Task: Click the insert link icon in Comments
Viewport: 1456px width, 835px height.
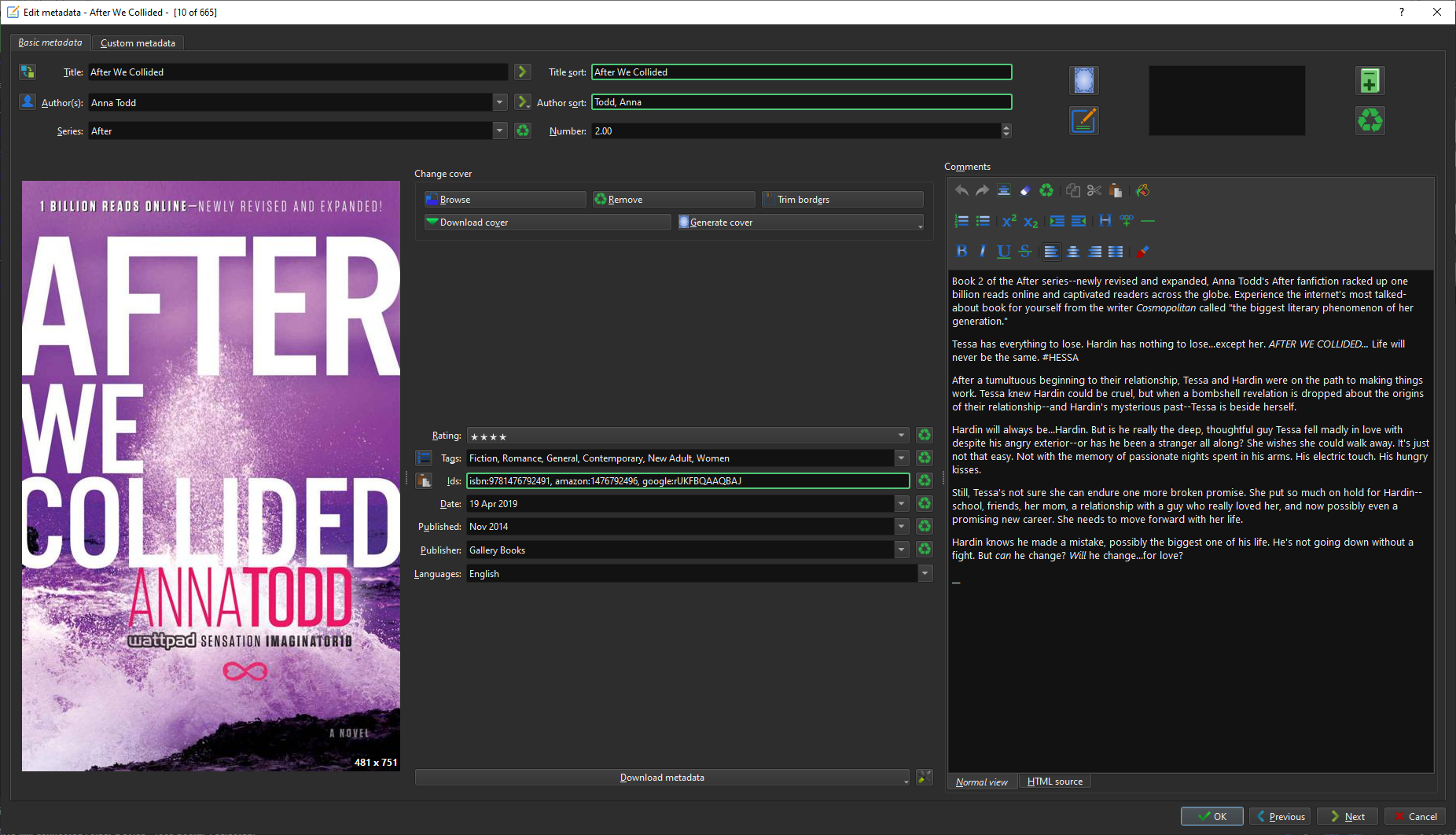Action: click(x=1126, y=221)
